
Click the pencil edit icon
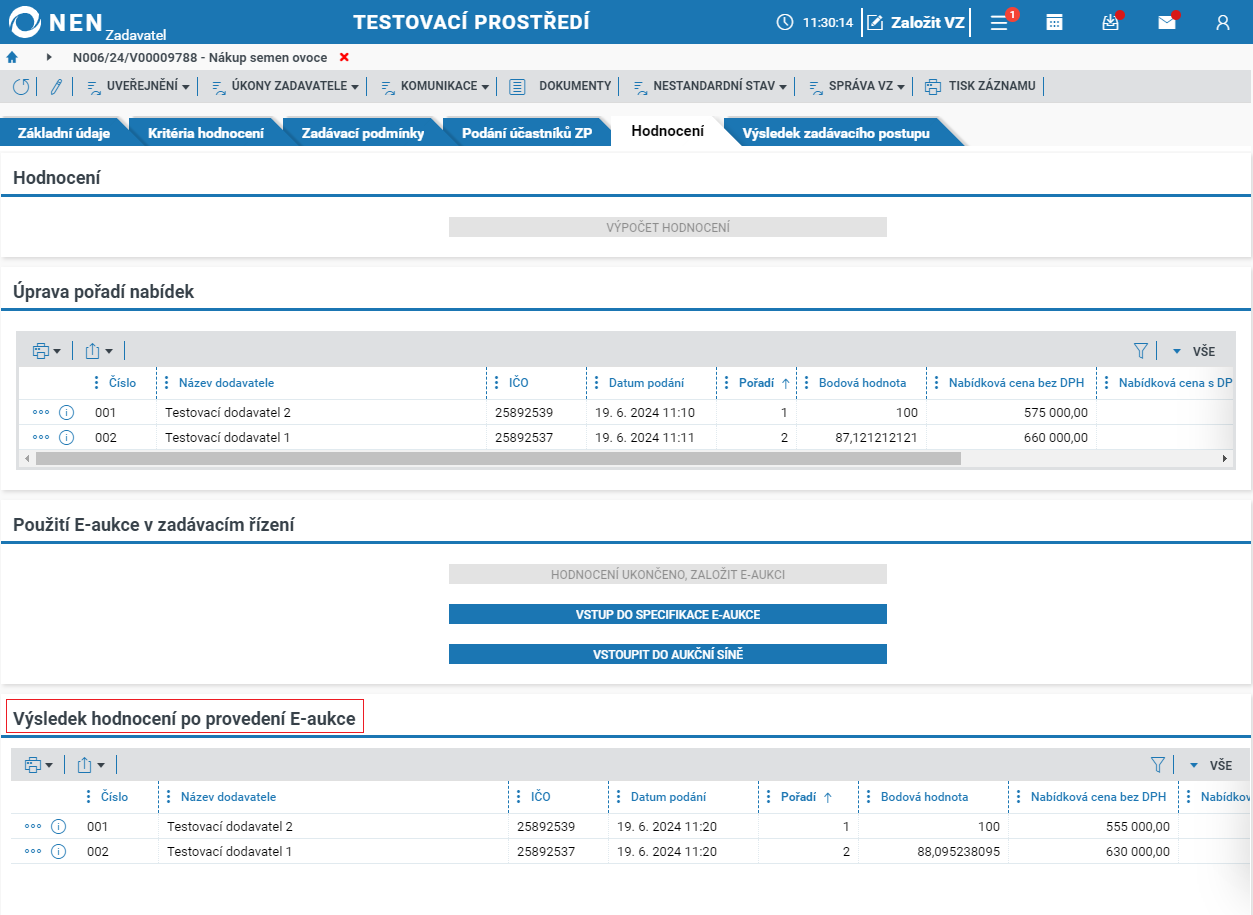pyautogui.click(x=56, y=87)
